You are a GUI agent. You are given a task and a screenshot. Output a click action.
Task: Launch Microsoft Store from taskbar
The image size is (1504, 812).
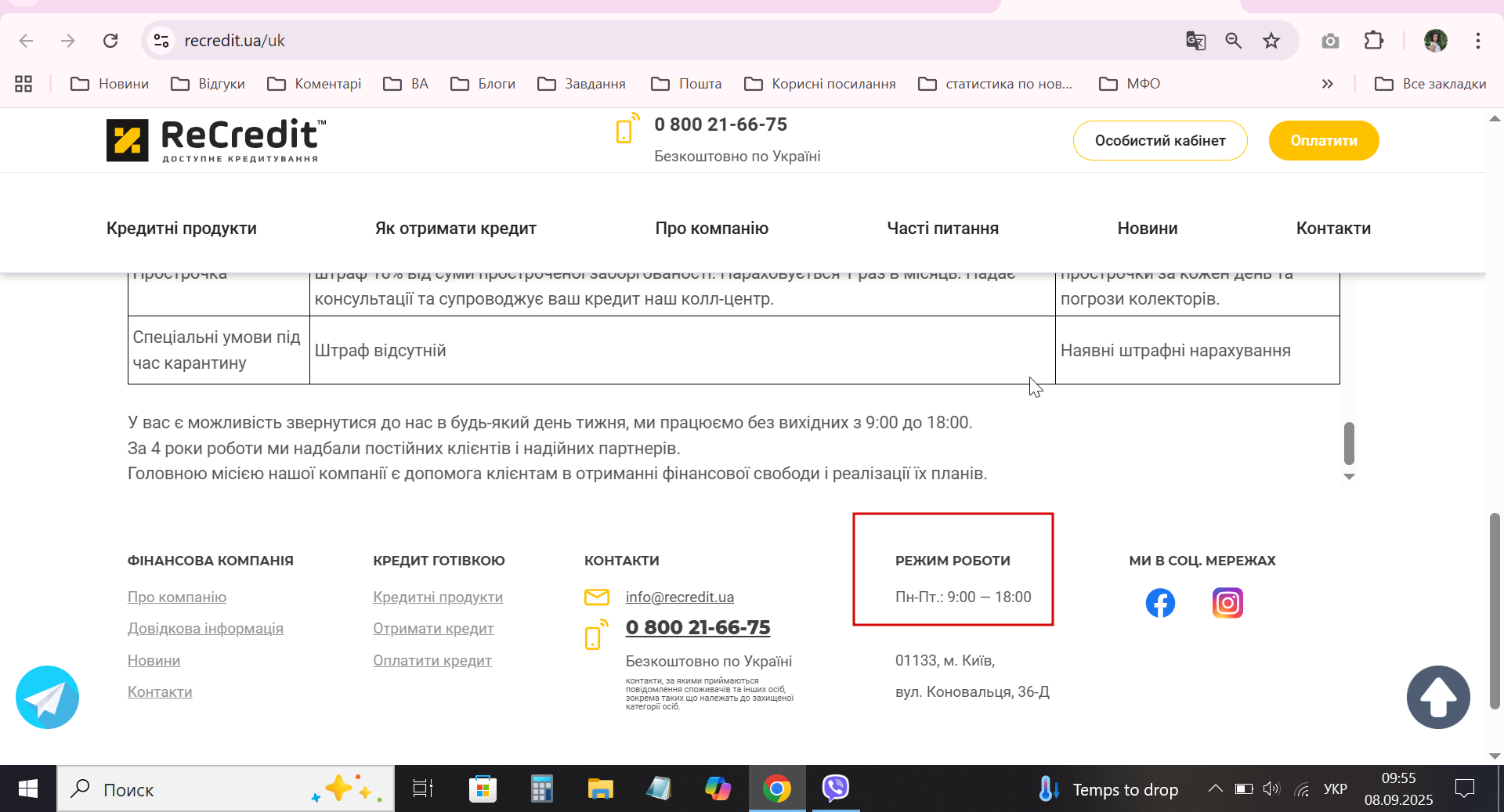click(483, 789)
